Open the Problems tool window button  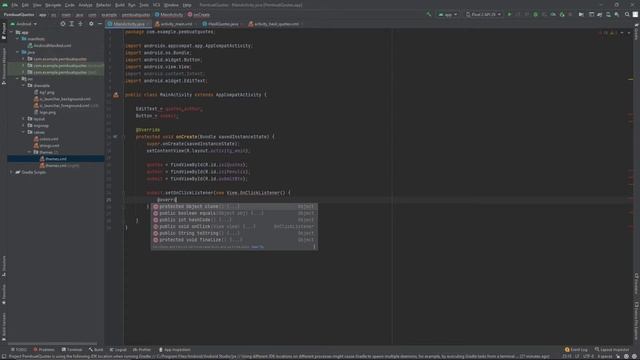44,350
